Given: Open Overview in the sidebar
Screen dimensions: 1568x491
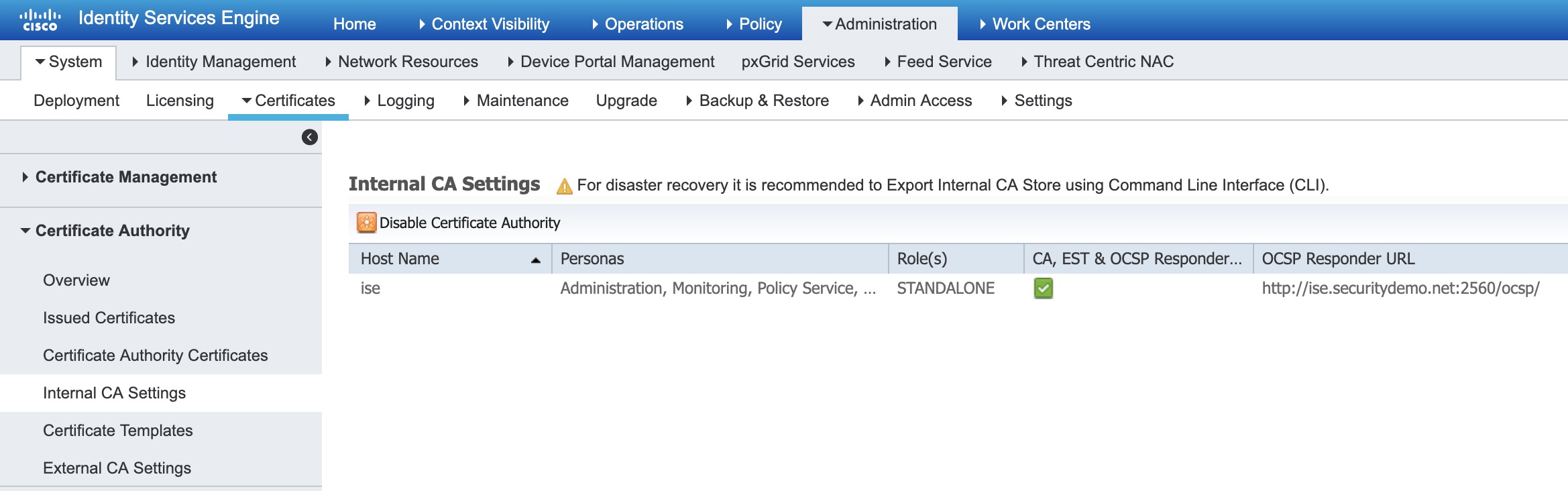Looking at the screenshot, I should click(x=76, y=280).
